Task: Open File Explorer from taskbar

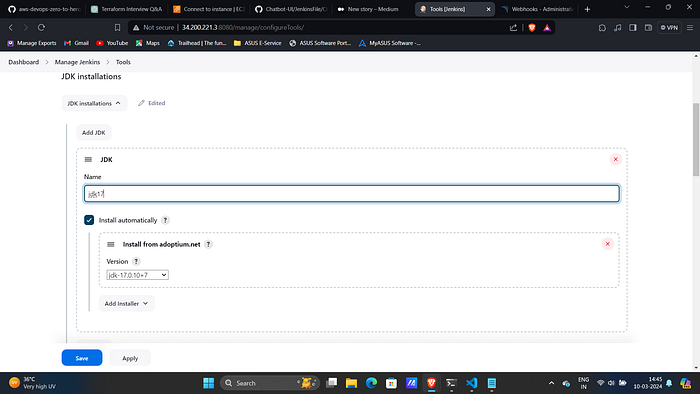Action: [x=351, y=383]
